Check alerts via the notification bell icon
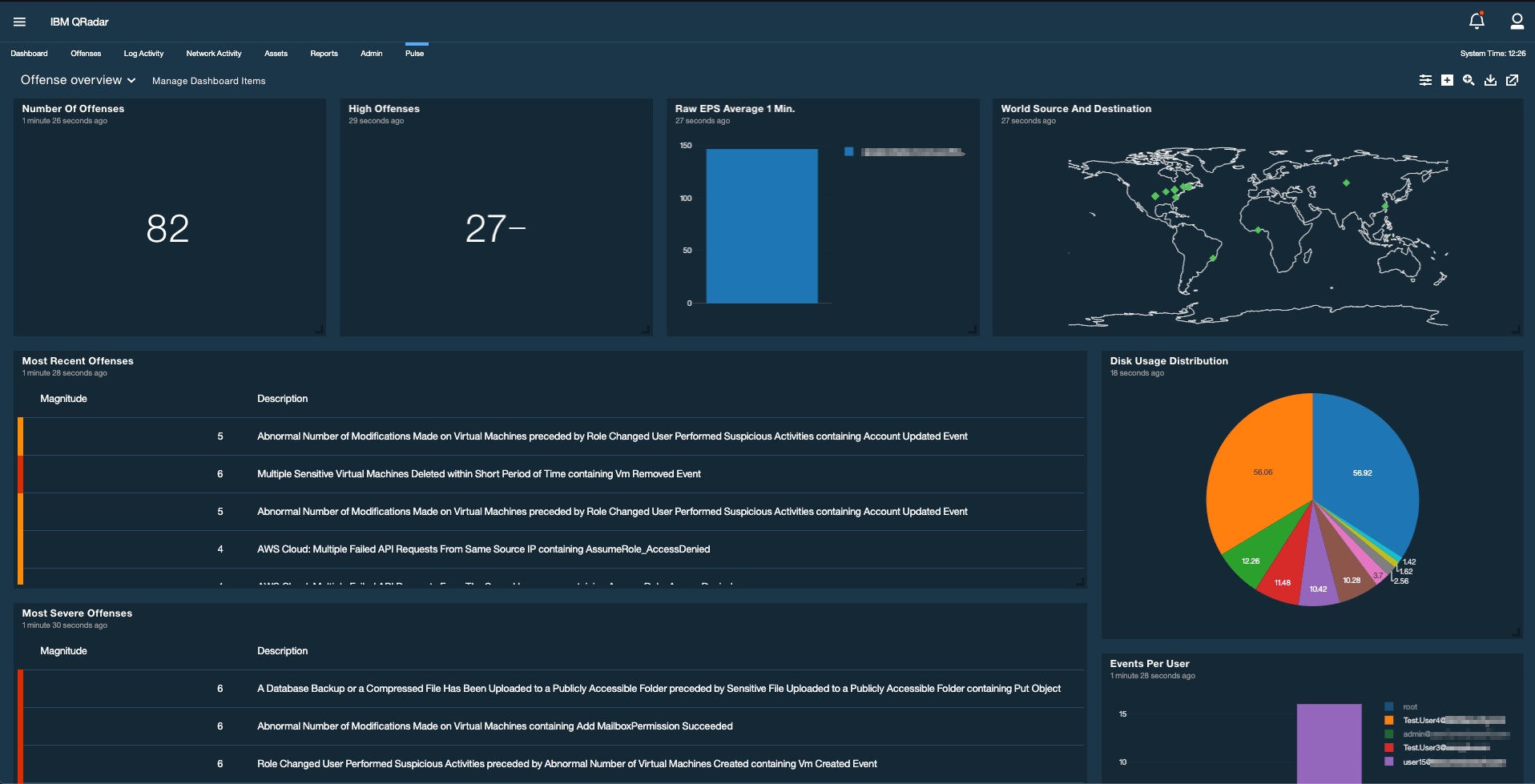1535x784 pixels. click(1477, 21)
